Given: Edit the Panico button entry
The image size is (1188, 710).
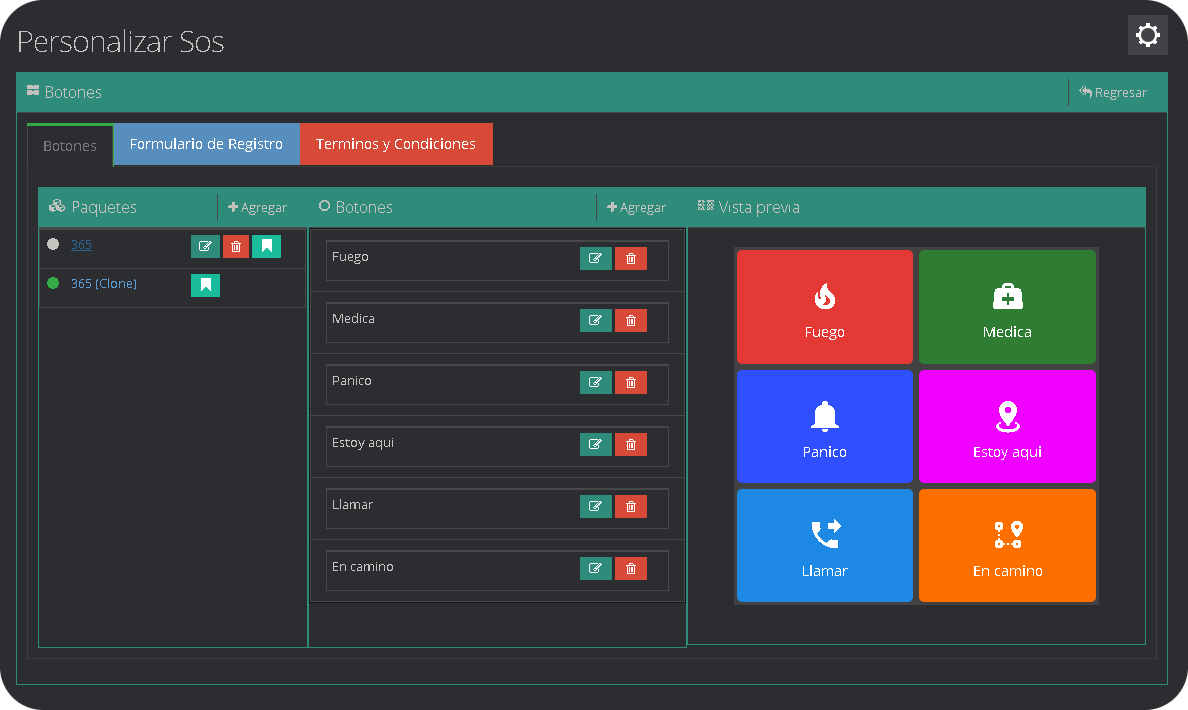Looking at the screenshot, I should click(595, 383).
